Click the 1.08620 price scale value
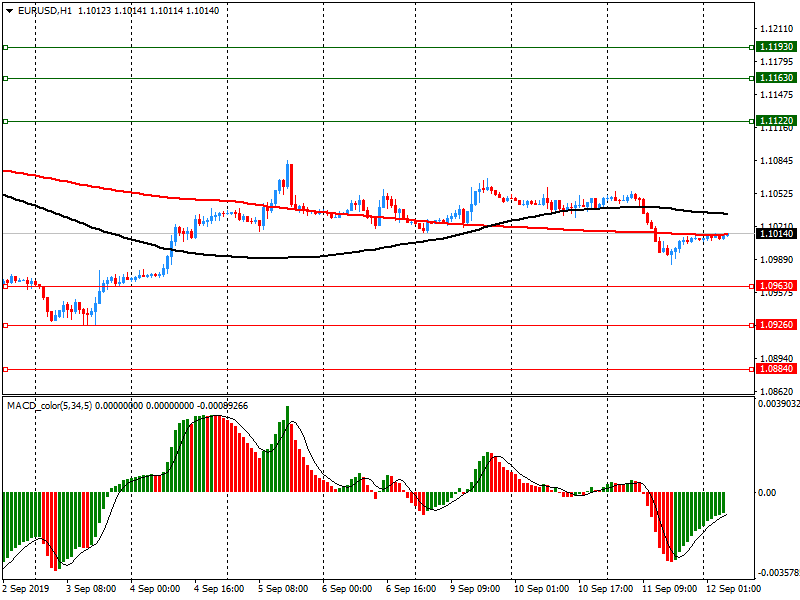The image size is (800, 600). (x=777, y=392)
